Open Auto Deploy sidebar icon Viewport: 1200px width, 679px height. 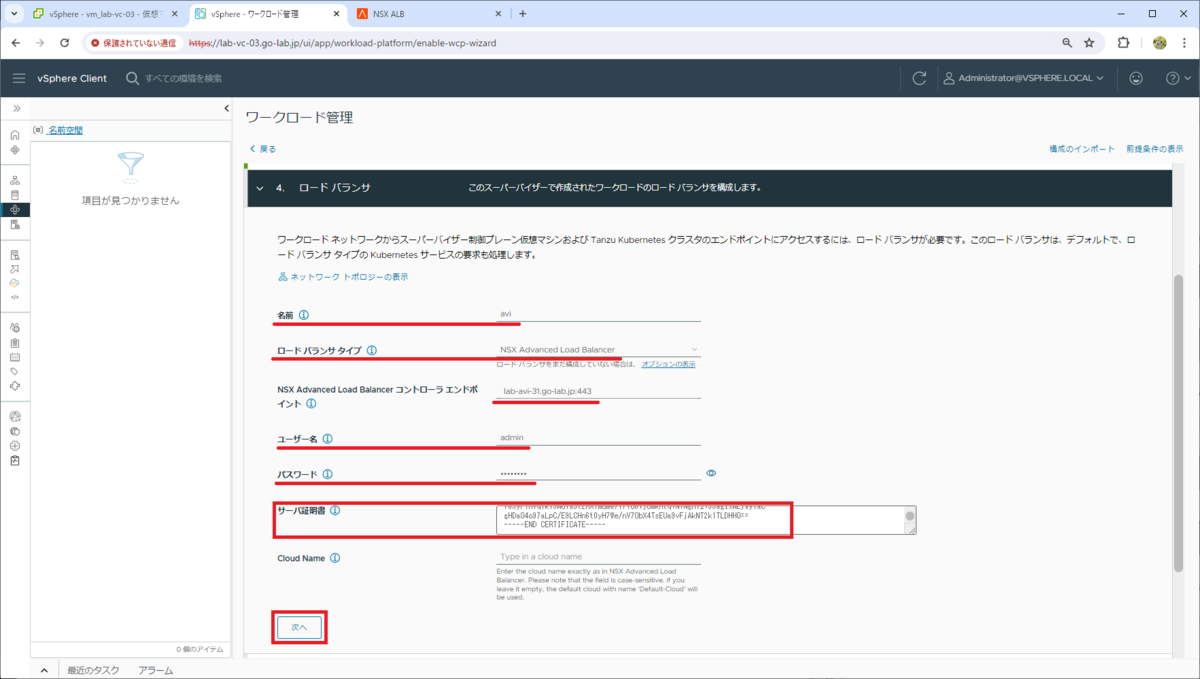pos(15,269)
